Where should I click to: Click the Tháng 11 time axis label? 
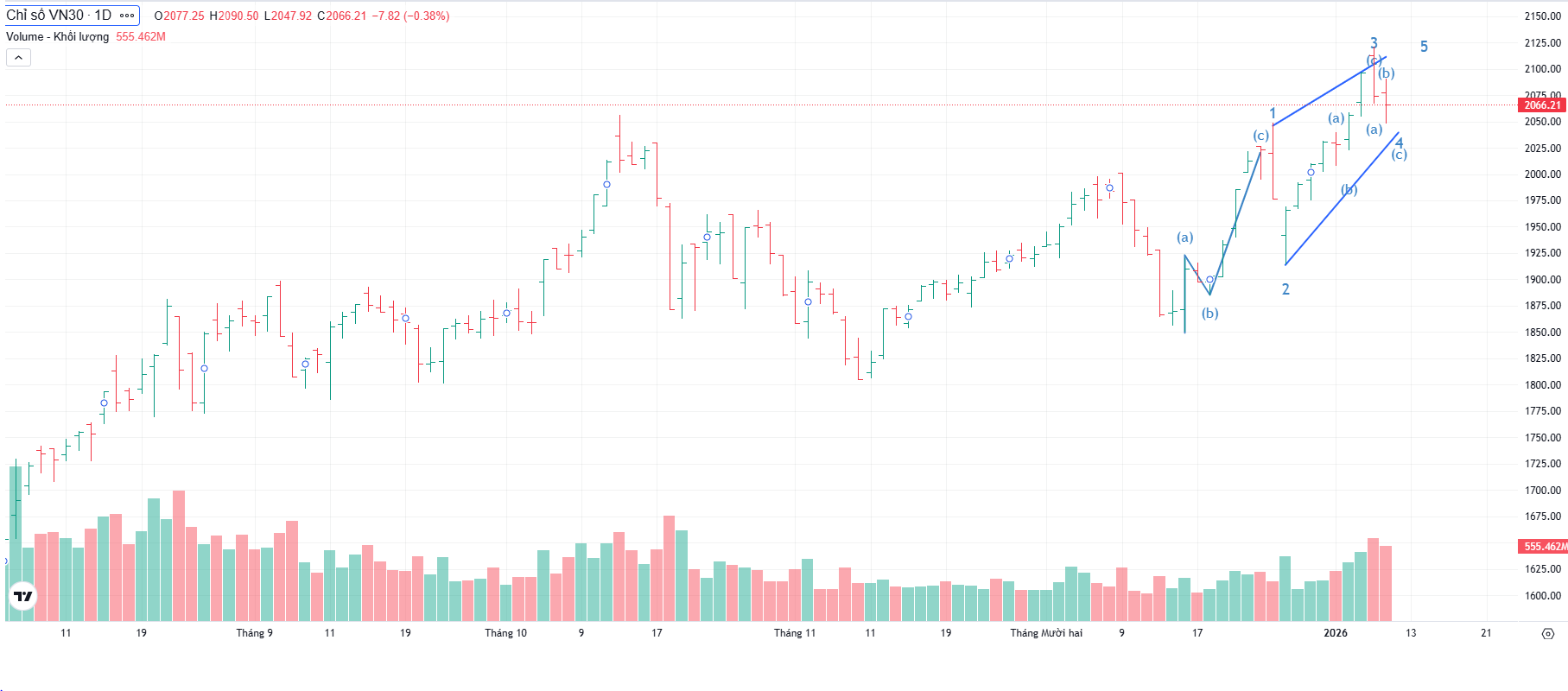pyautogui.click(x=794, y=633)
